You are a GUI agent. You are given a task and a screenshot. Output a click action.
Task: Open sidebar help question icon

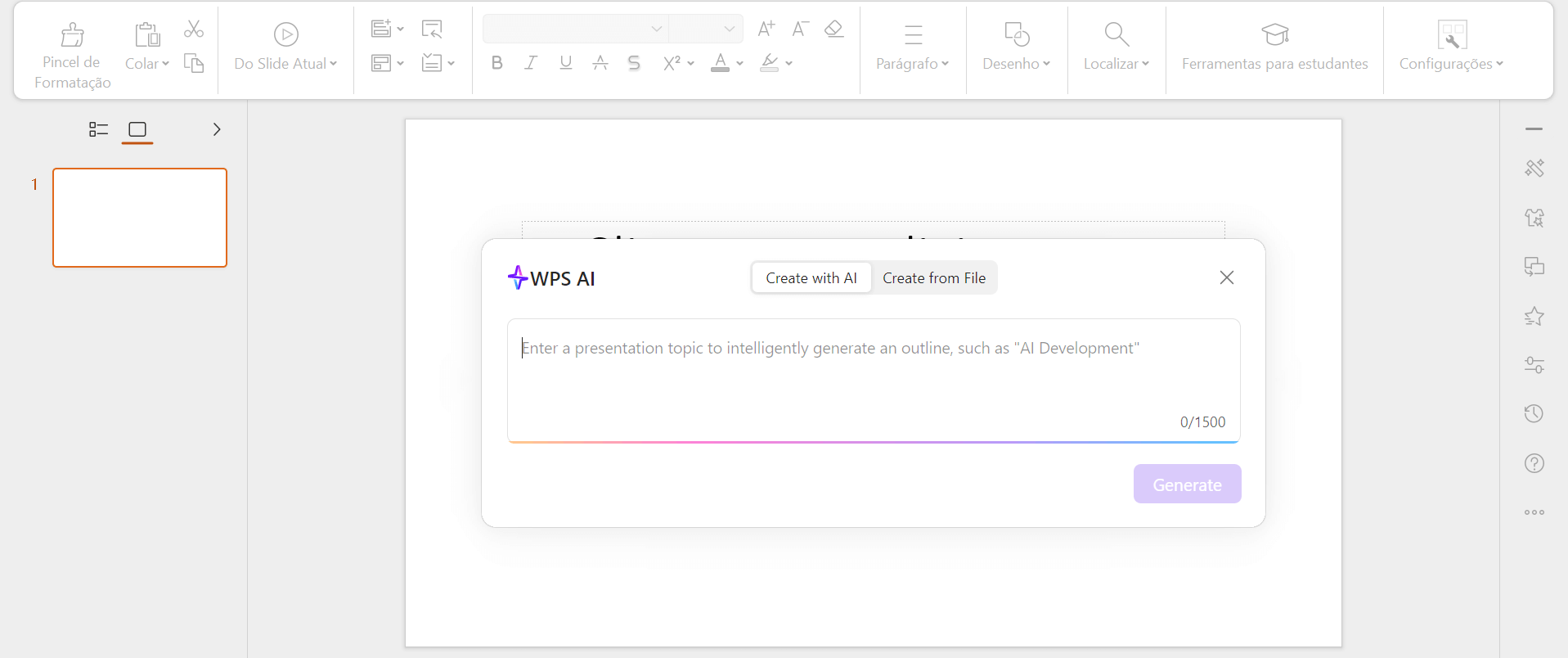(1534, 463)
